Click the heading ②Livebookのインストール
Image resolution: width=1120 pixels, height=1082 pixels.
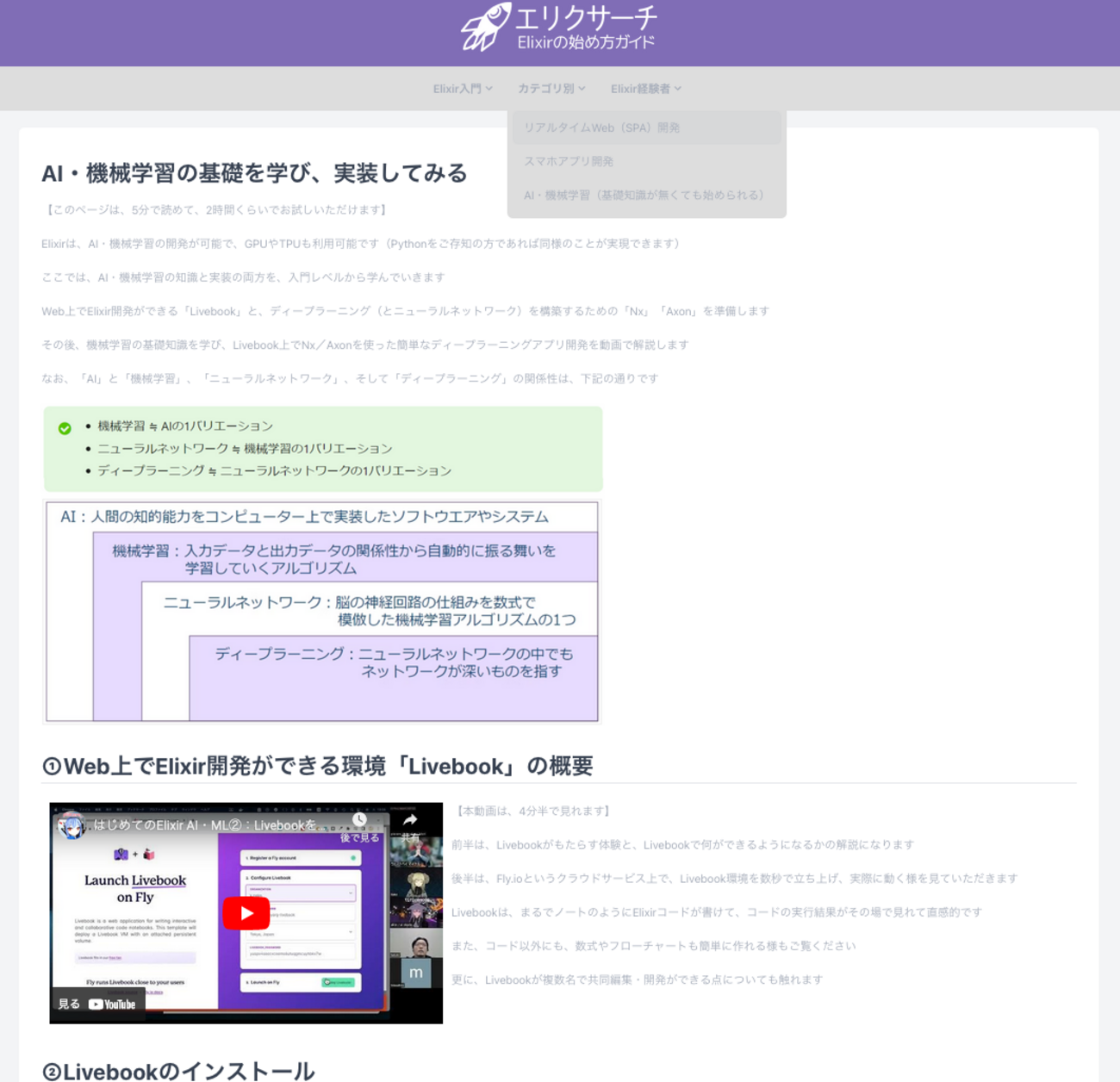pyautogui.click(x=178, y=1072)
